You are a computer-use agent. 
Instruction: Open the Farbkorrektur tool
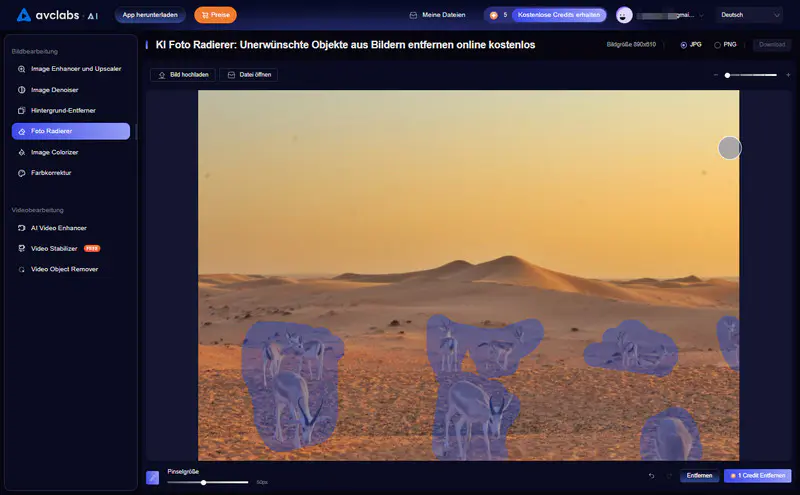[51, 173]
